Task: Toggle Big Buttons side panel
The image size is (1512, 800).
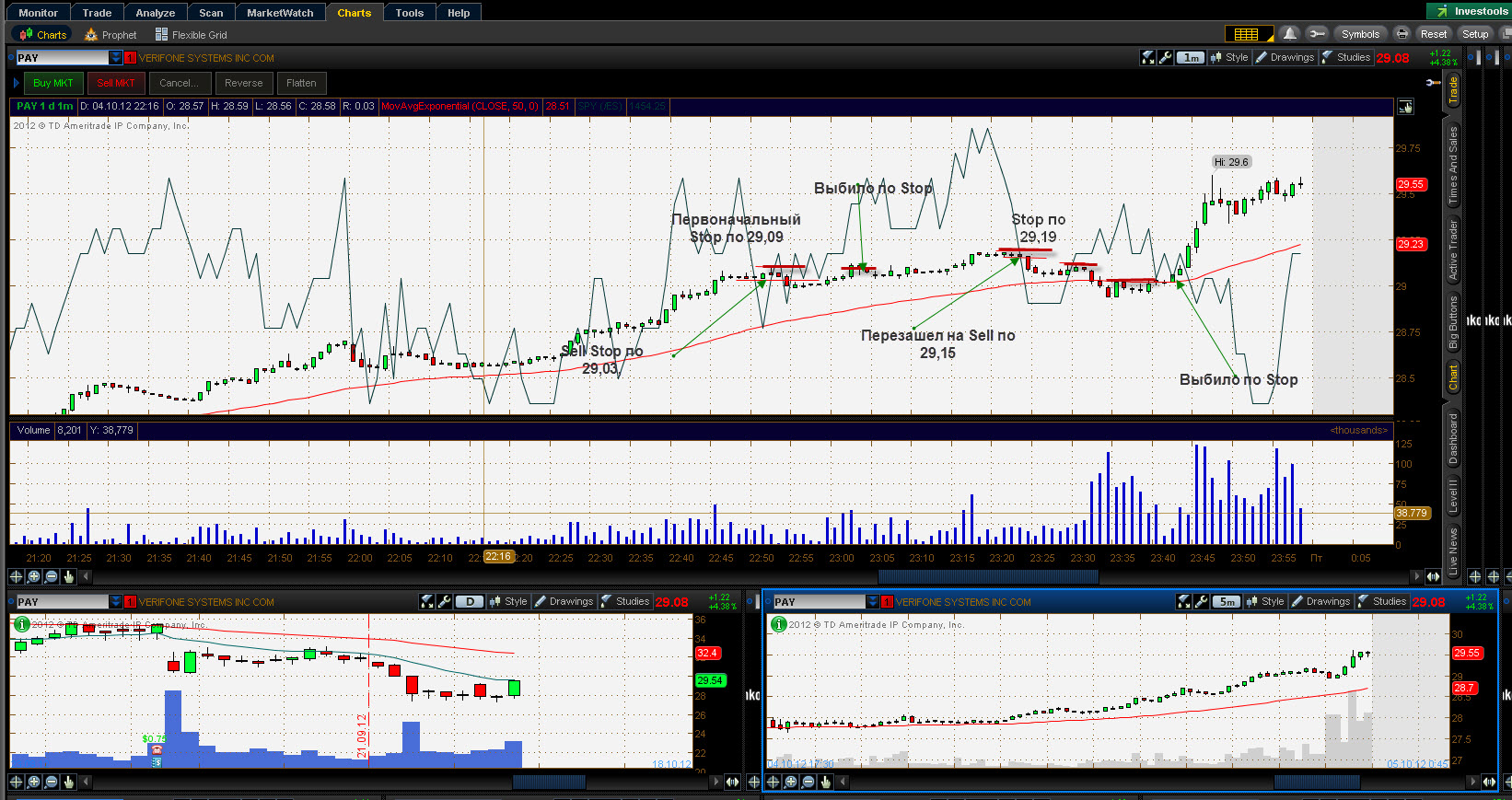Action: (x=1453, y=322)
